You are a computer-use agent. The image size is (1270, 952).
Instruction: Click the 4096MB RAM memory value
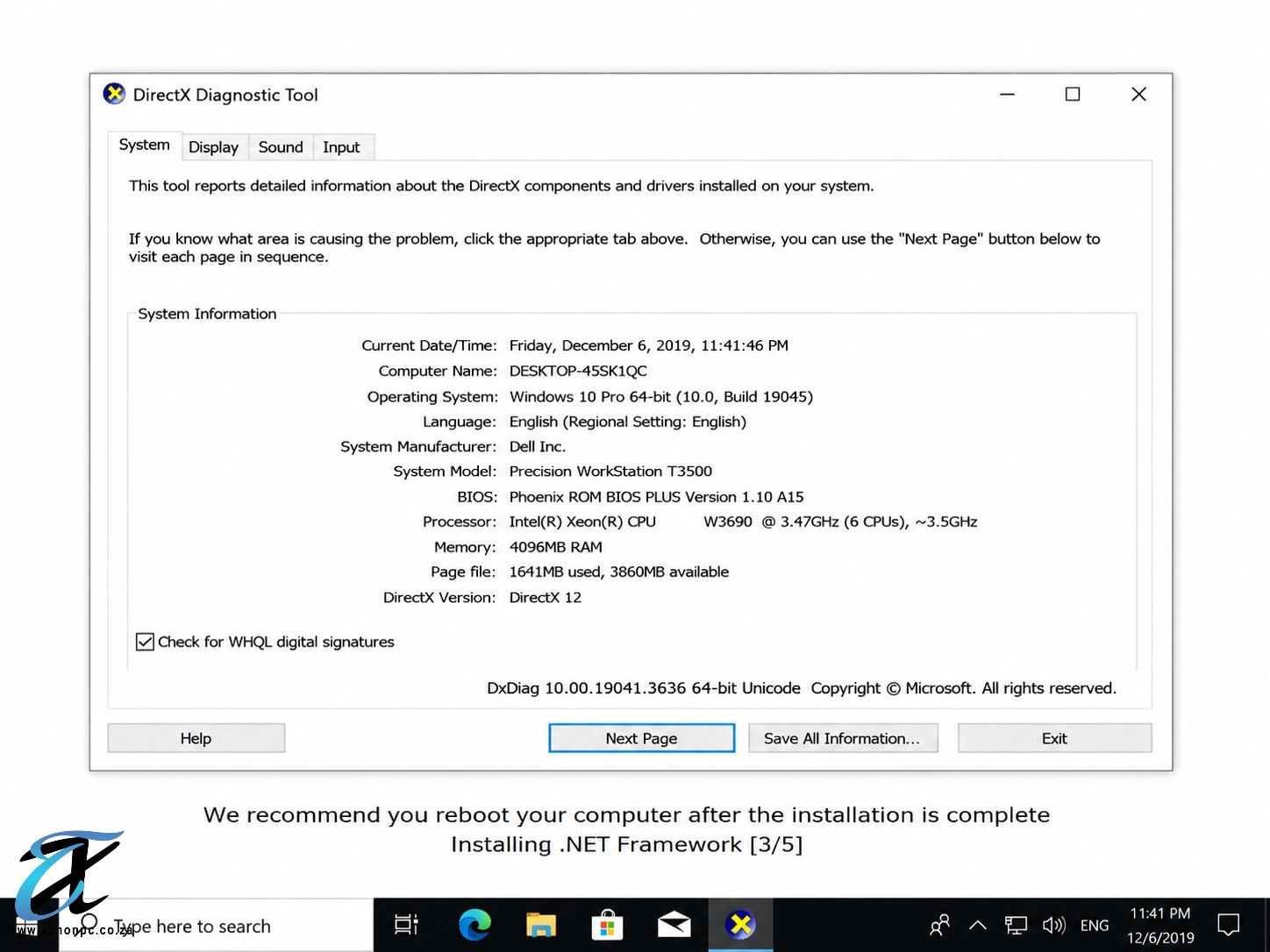coord(556,547)
